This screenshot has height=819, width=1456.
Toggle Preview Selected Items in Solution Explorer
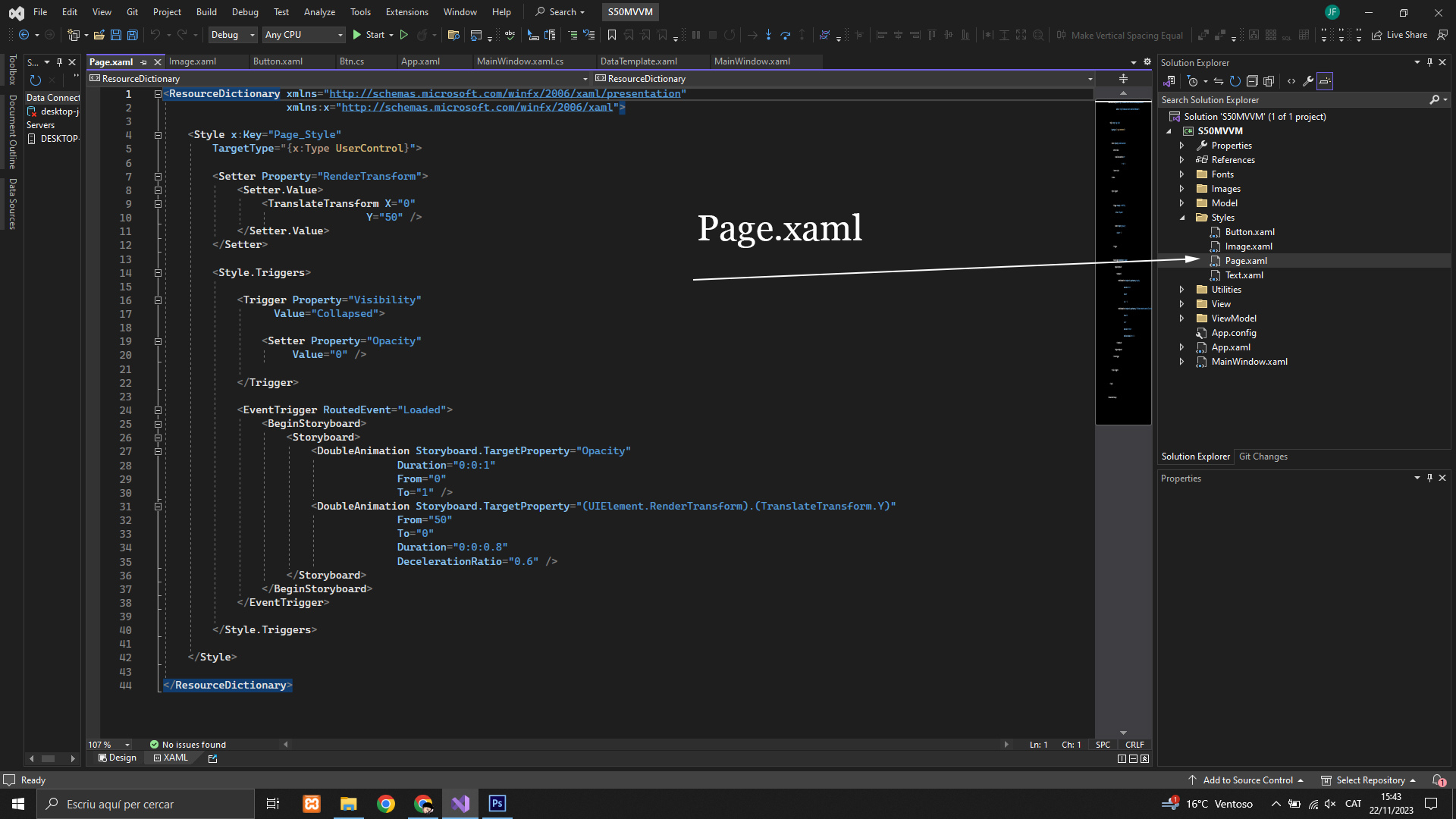1325,81
